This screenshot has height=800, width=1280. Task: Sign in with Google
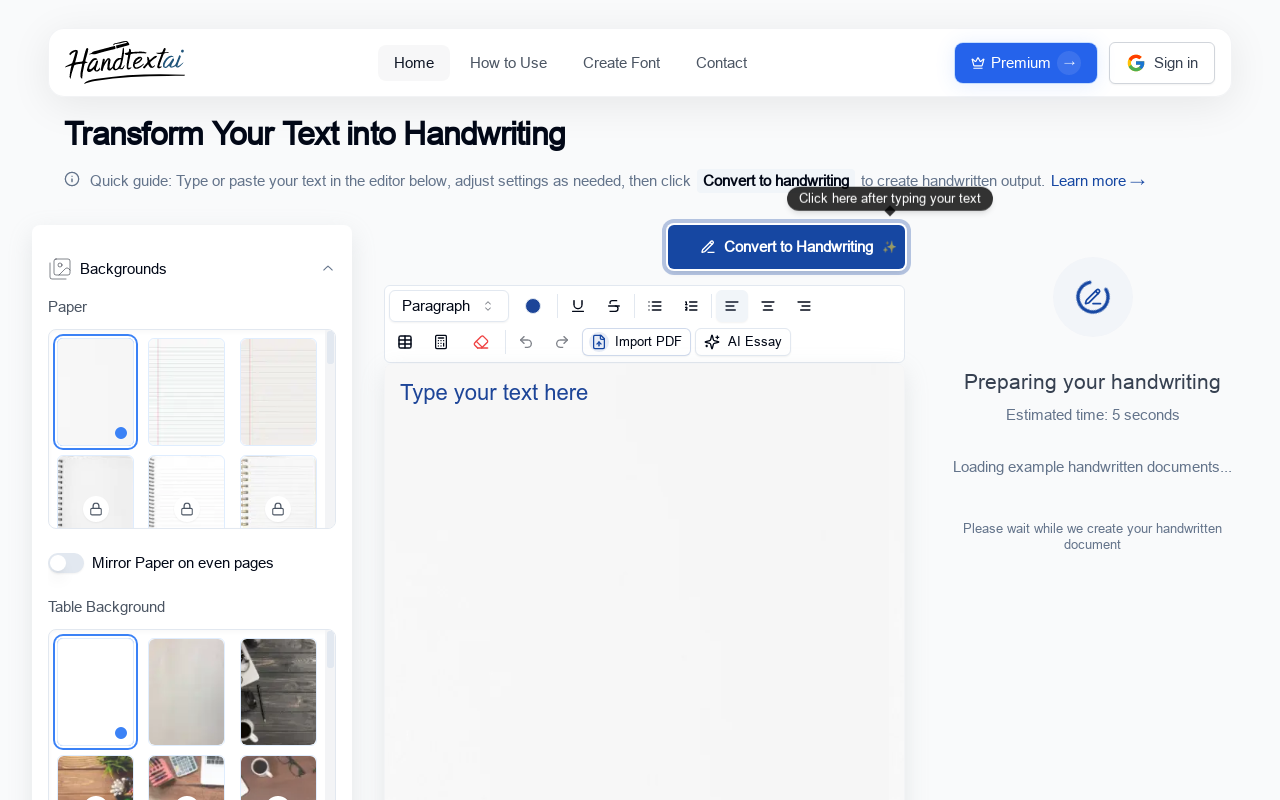1162,63
